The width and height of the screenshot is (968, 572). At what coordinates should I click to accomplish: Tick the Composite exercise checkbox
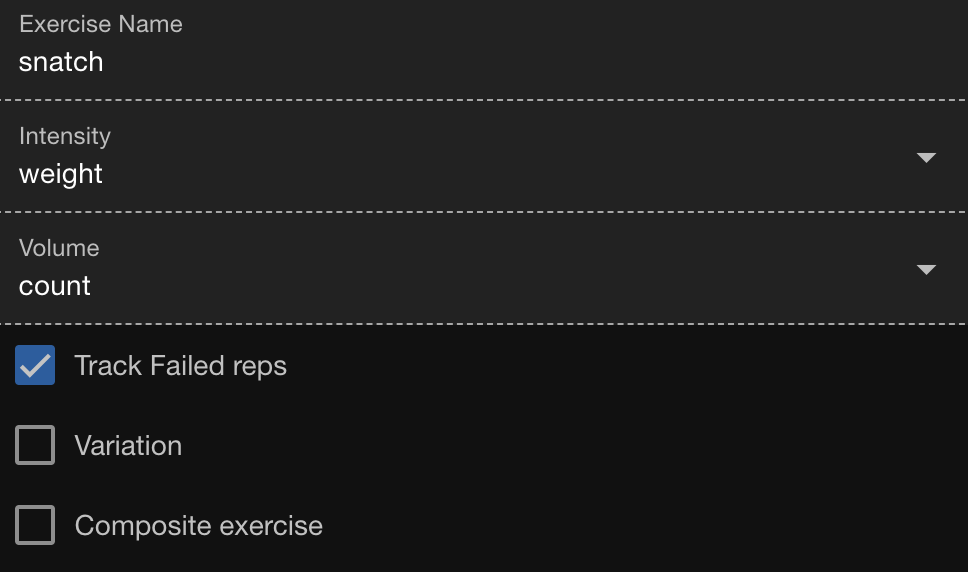[35, 526]
